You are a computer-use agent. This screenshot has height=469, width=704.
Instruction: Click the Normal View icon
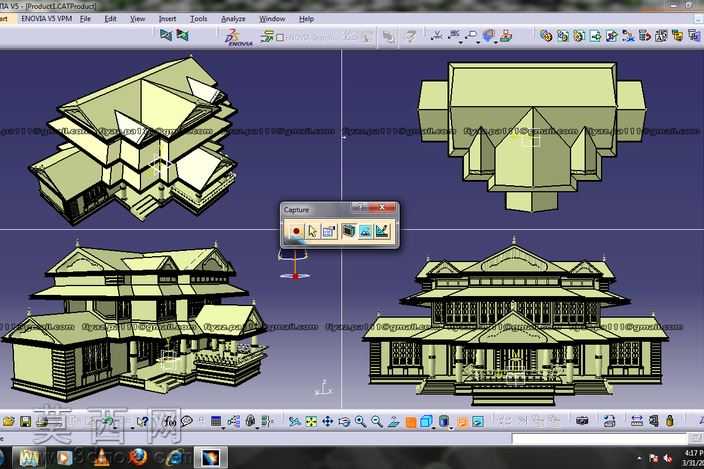394,421
